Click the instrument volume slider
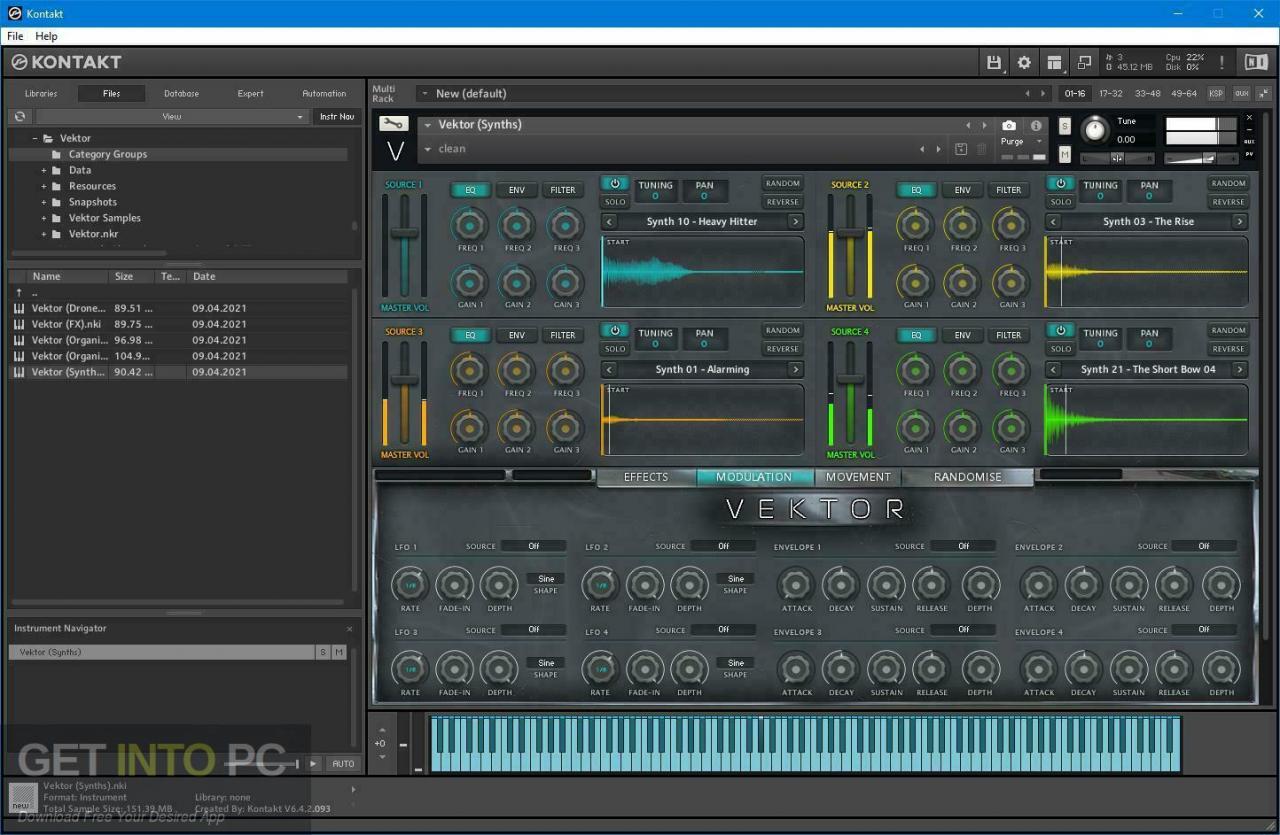Image resolution: width=1280 pixels, height=835 pixels. tap(1201, 158)
